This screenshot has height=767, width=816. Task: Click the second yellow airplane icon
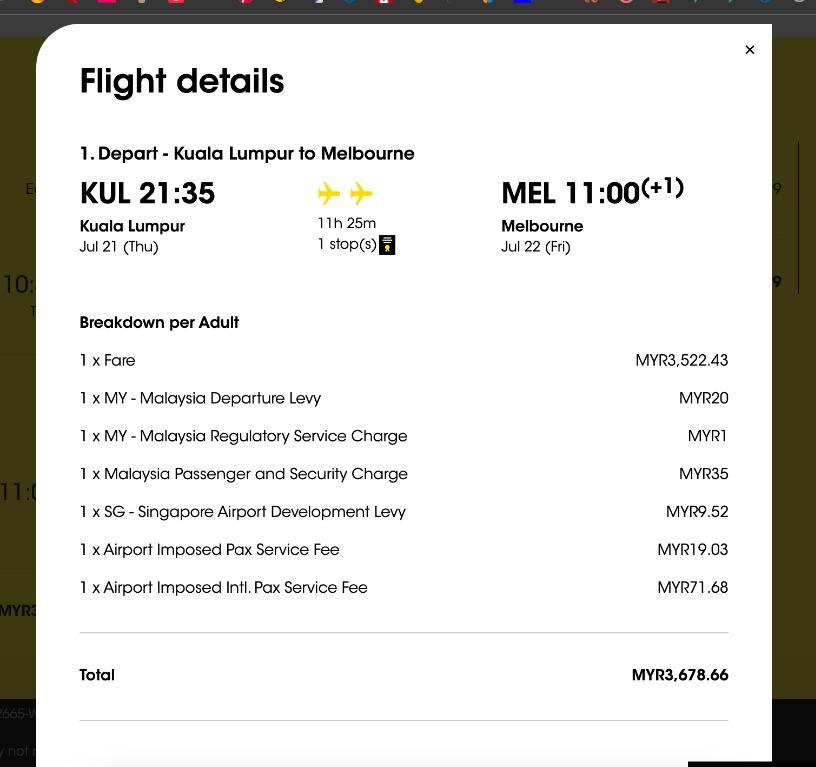361,194
